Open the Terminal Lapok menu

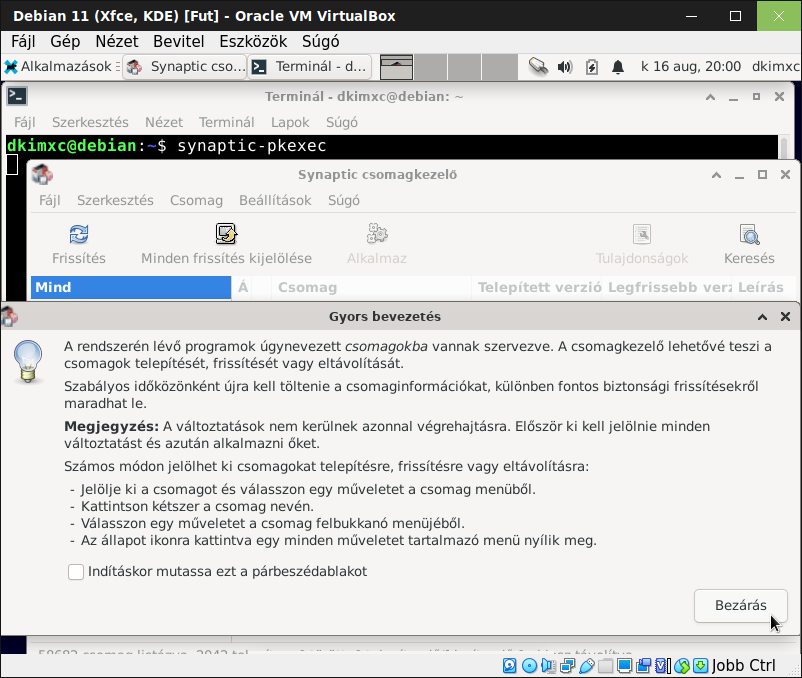(290, 122)
